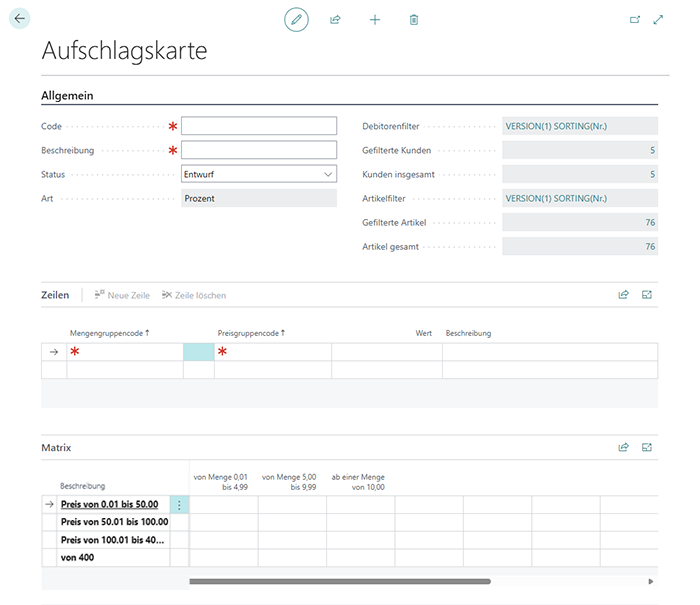Click Zeile löschen in Zeilen toolbar
700x605 pixels.
point(194,295)
